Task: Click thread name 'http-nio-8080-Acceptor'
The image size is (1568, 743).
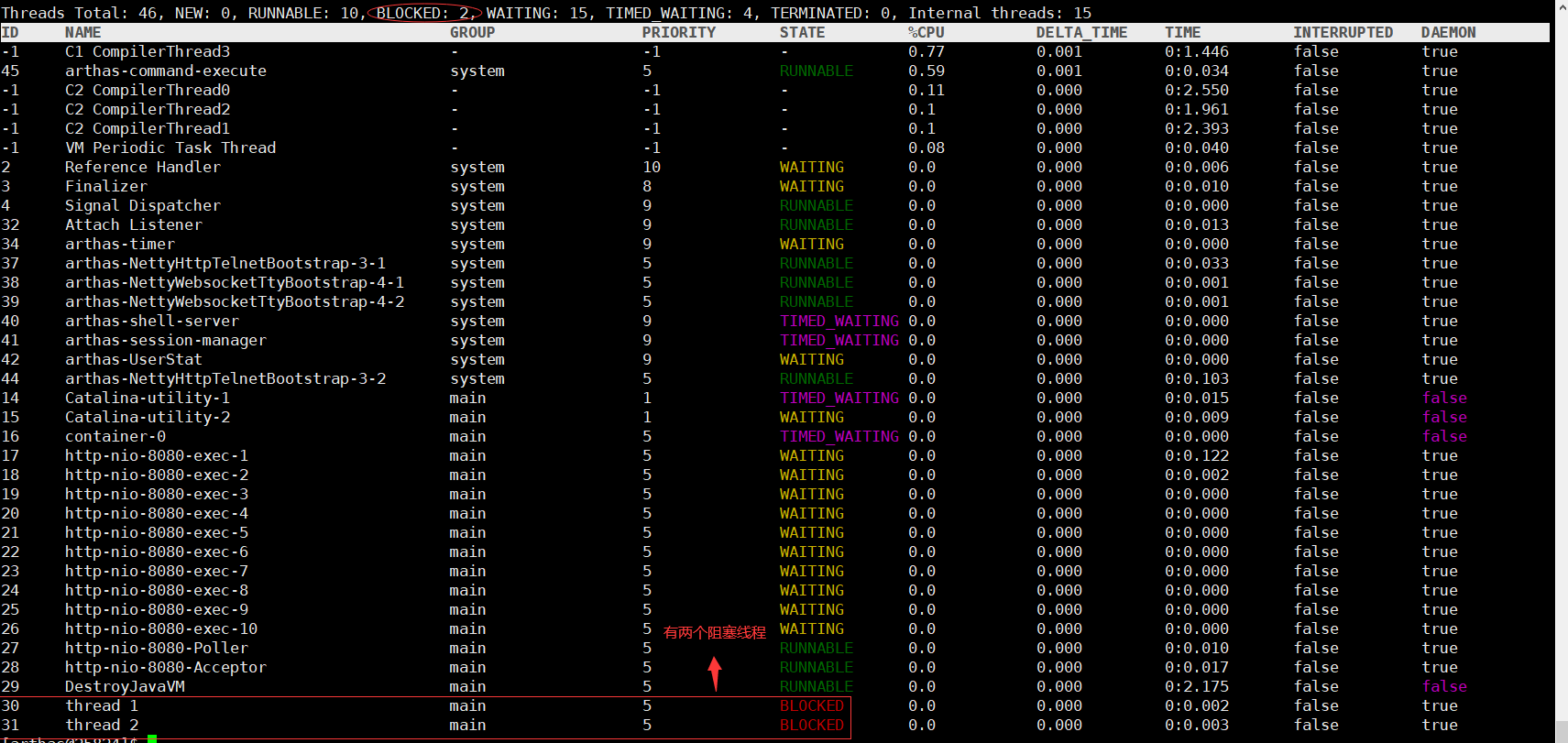Action: pos(166,667)
